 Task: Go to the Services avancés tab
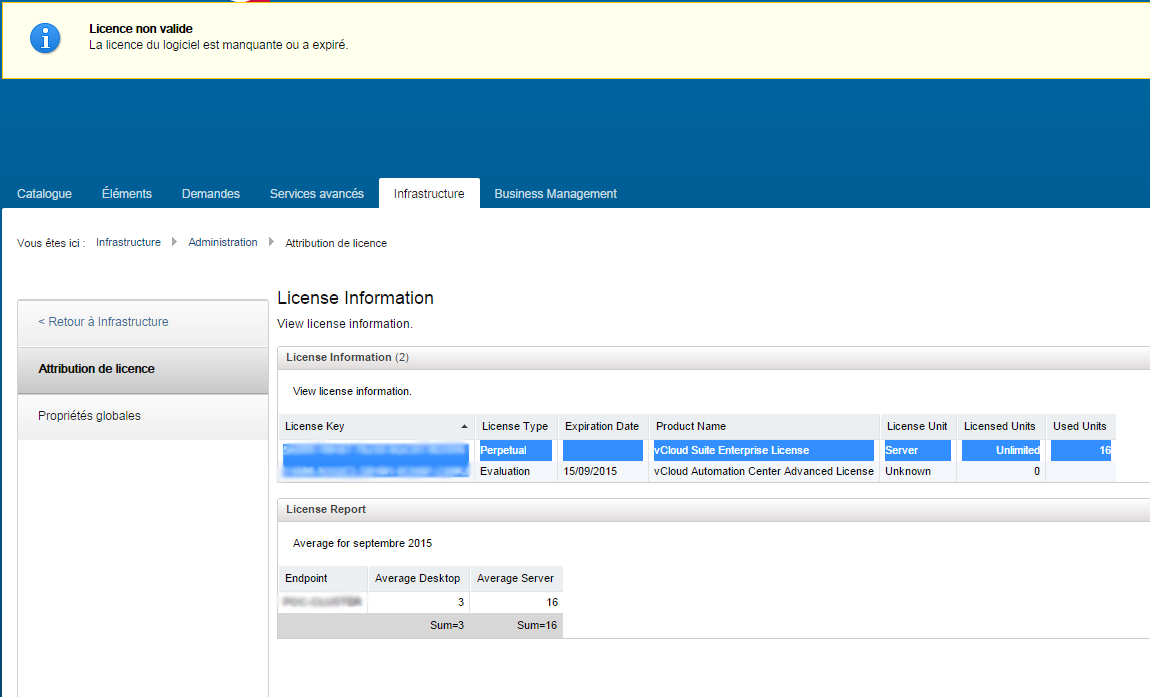coord(316,194)
